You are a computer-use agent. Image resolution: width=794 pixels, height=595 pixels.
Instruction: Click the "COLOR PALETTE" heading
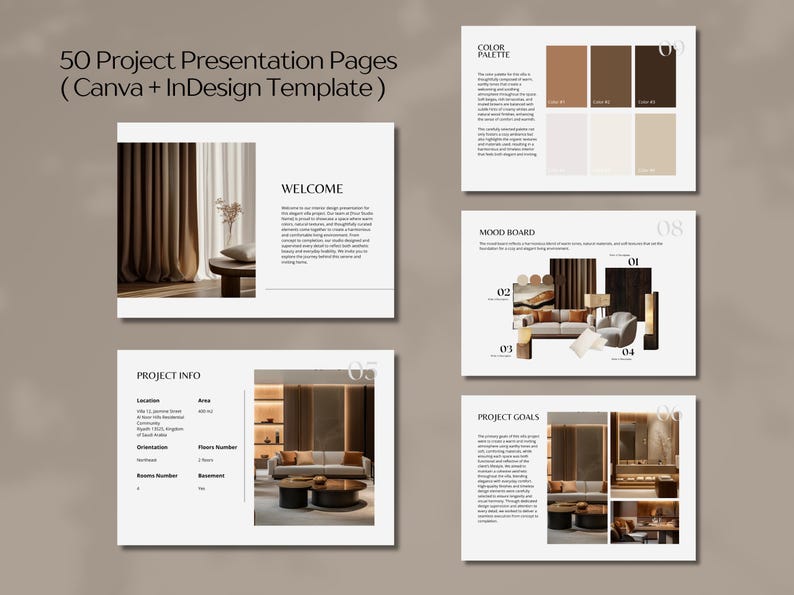(493, 51)
